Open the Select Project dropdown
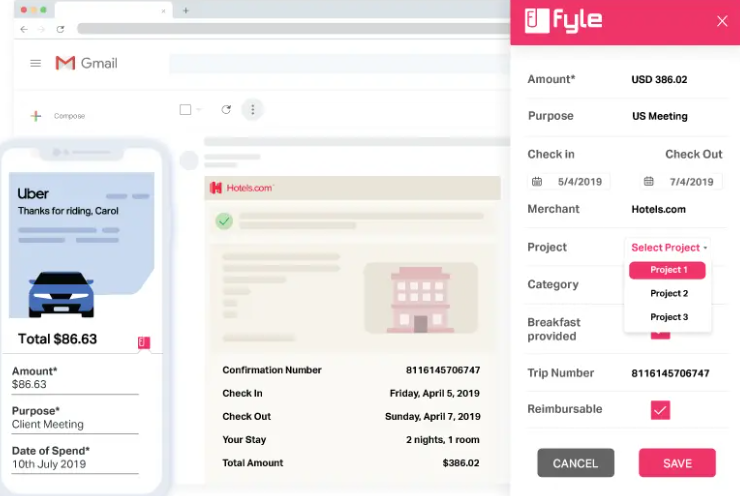Image resolution: width=740 pixels, height=496 pixels. pos(669,248)
